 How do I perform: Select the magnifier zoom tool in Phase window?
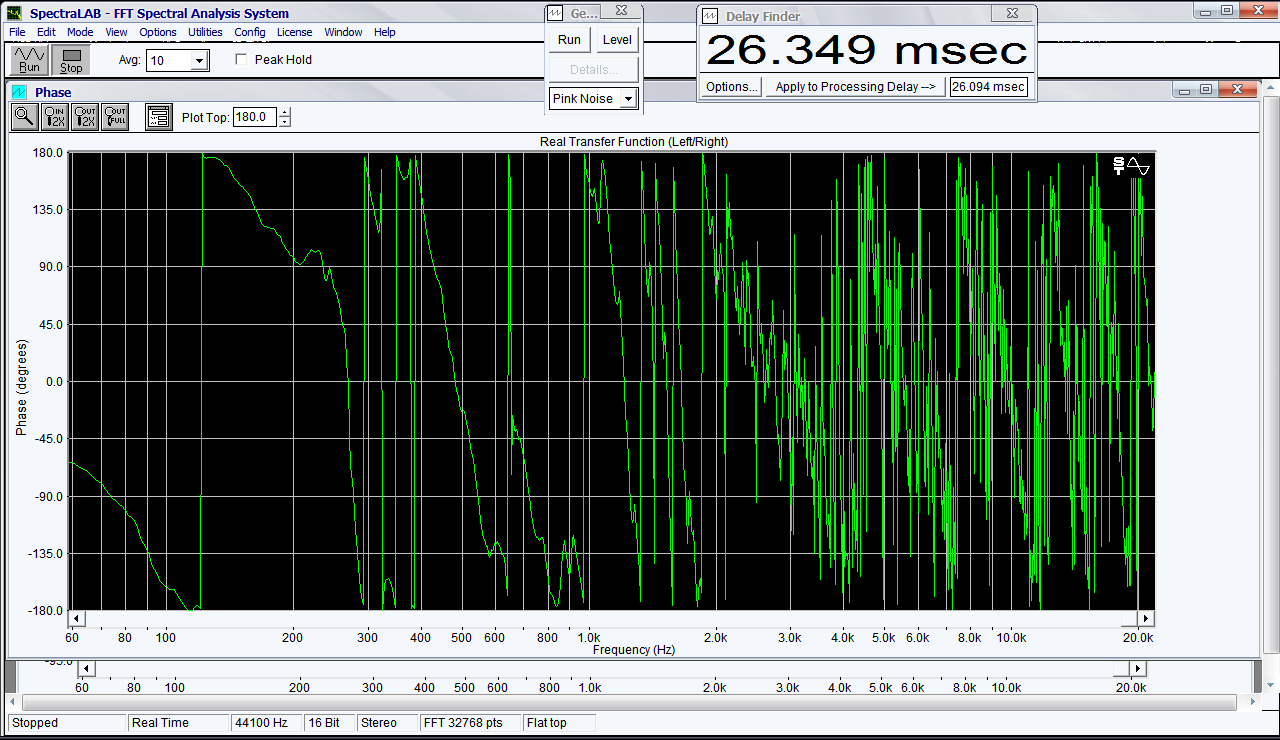[x=25, y=117]
